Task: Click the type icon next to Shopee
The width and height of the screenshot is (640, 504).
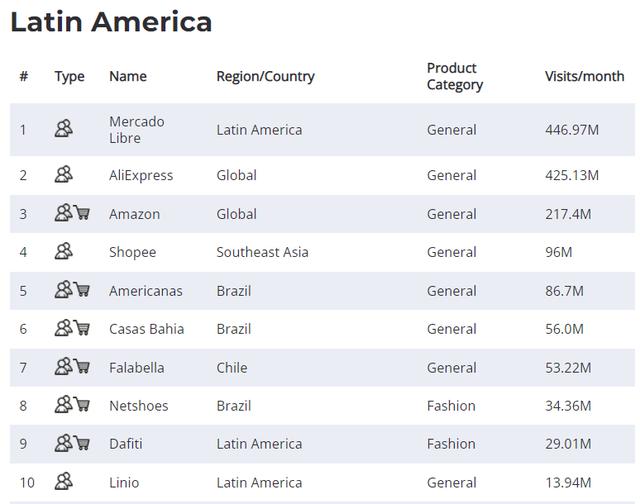Action: pyautogui.click(x=64, y=251)
